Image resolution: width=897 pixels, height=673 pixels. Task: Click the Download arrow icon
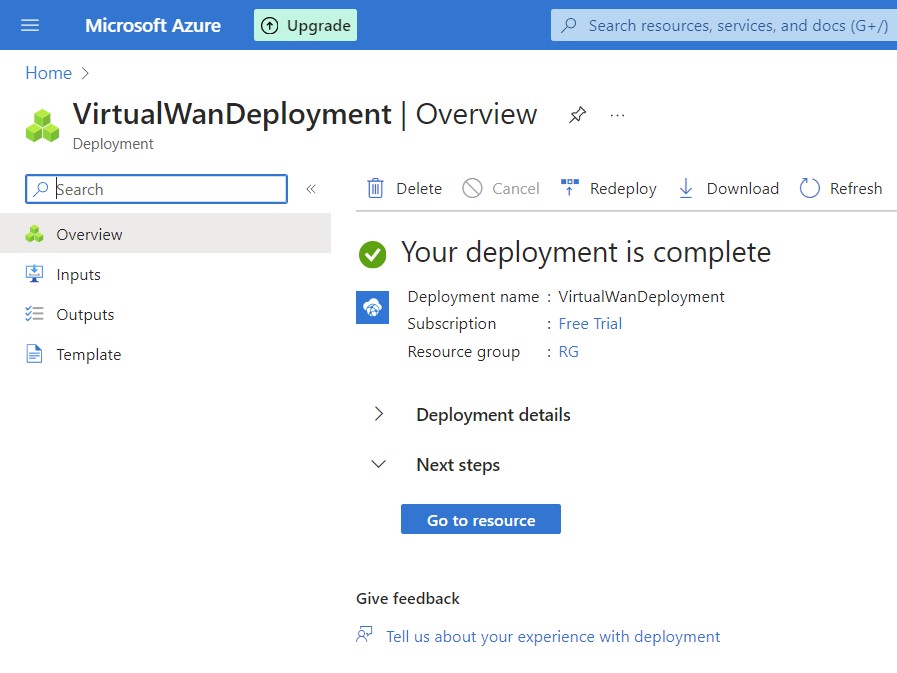pos(686,188)
